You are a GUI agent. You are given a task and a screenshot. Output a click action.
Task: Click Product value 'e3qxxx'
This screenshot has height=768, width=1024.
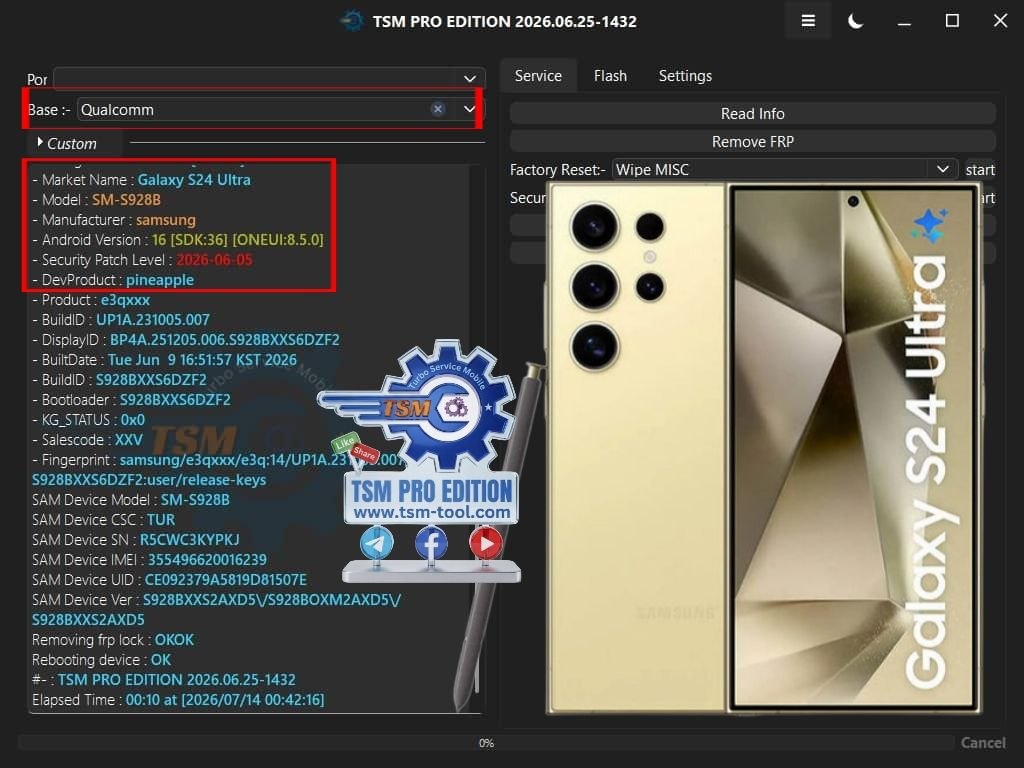pos(125,300)
